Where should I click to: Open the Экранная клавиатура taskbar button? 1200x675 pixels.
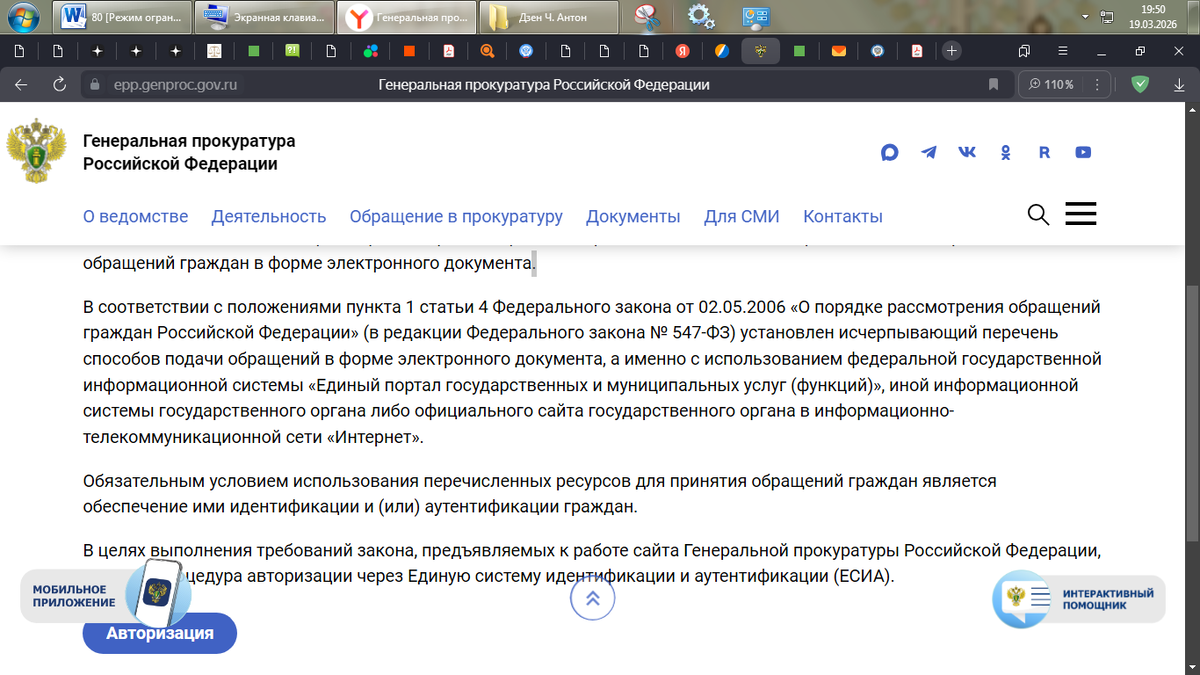[x=264, y=16]
